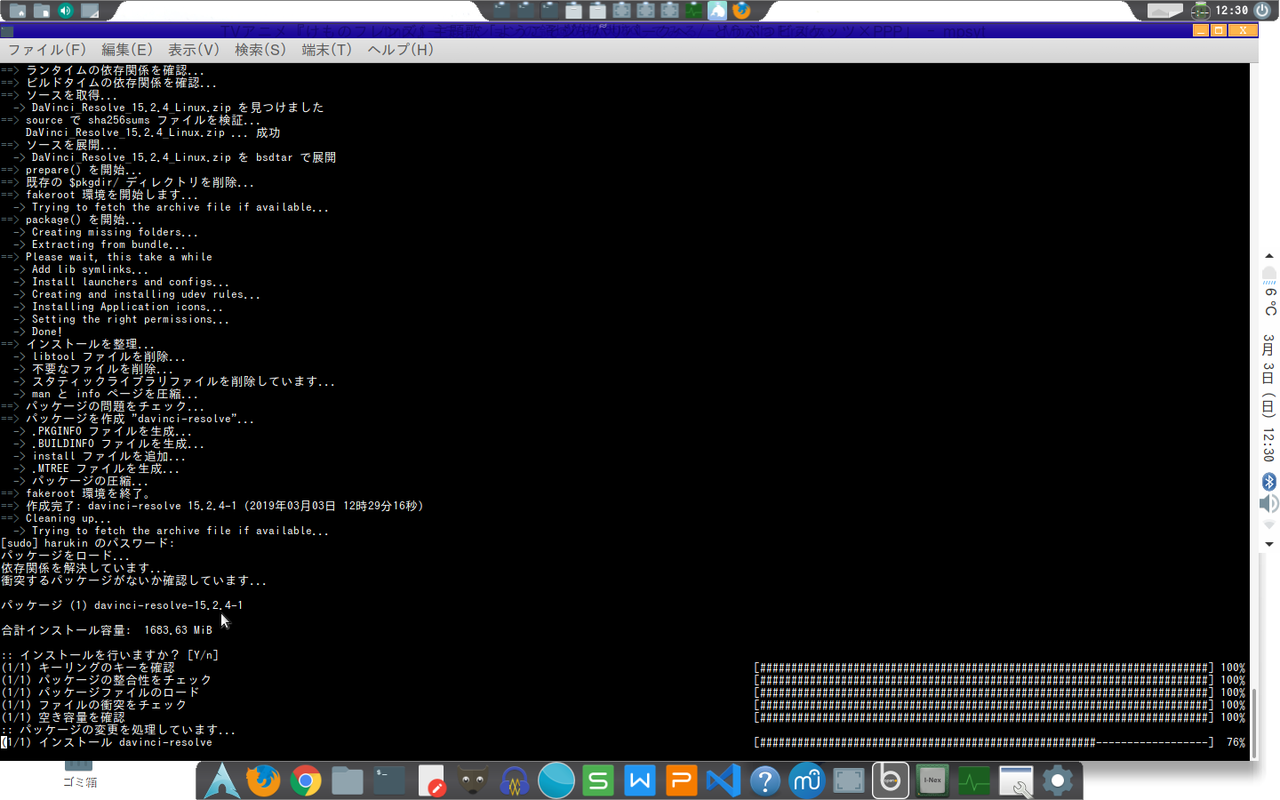Click the 12:30 clock in top panel
The image size is (1280, 800).
(x=1232, y=11)
